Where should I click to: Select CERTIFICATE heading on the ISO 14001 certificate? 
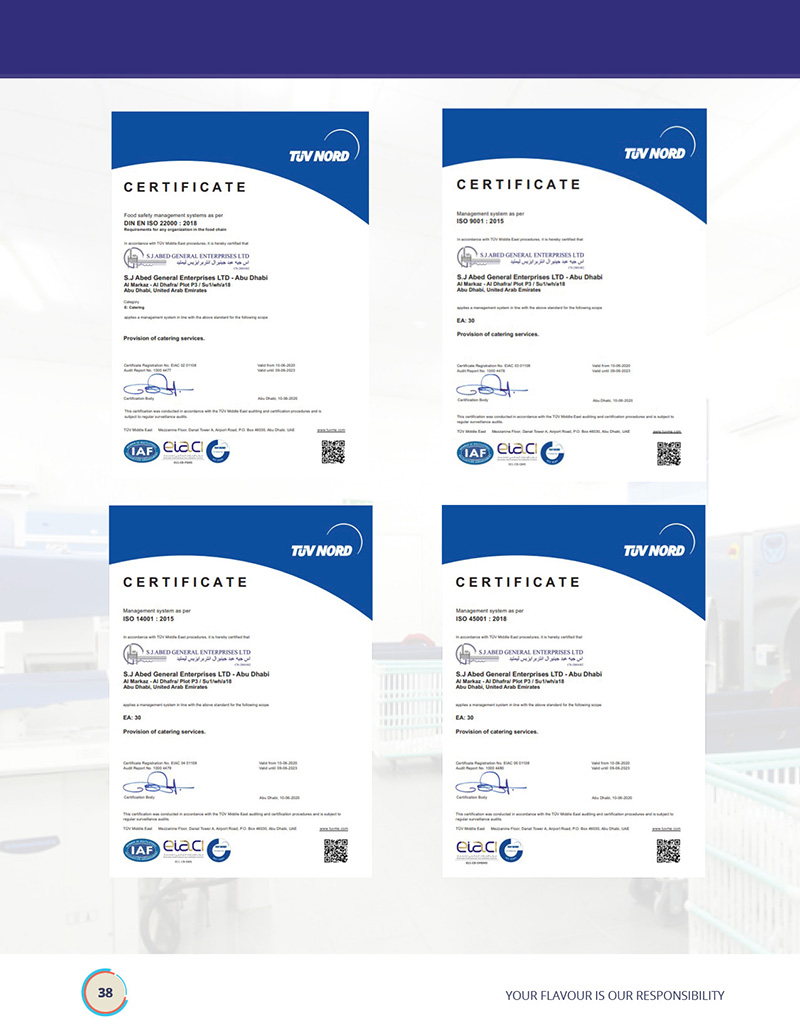click(x=185, y=582)
